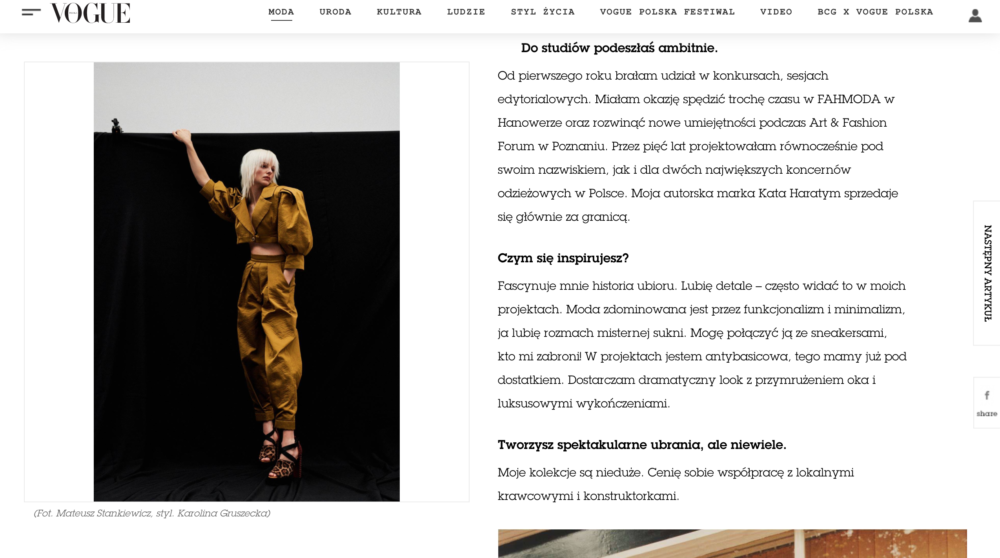This screenshot has width=1000, height=558.
Task: Select the MODA menu item
Action: tap(281, 12)
